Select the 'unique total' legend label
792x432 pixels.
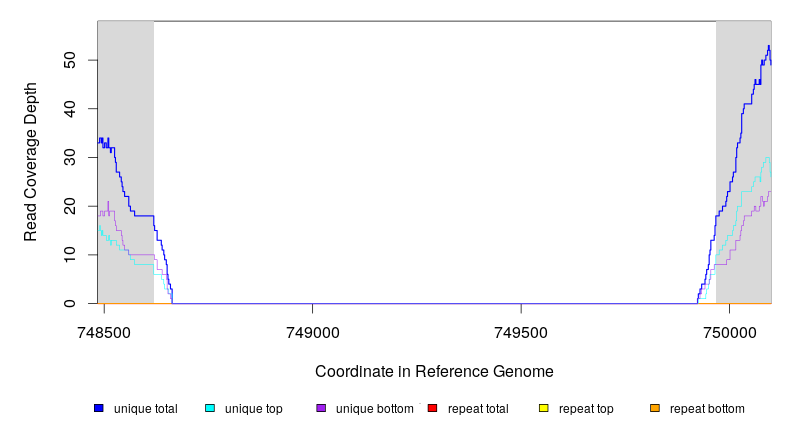click(x=145, y=409)
